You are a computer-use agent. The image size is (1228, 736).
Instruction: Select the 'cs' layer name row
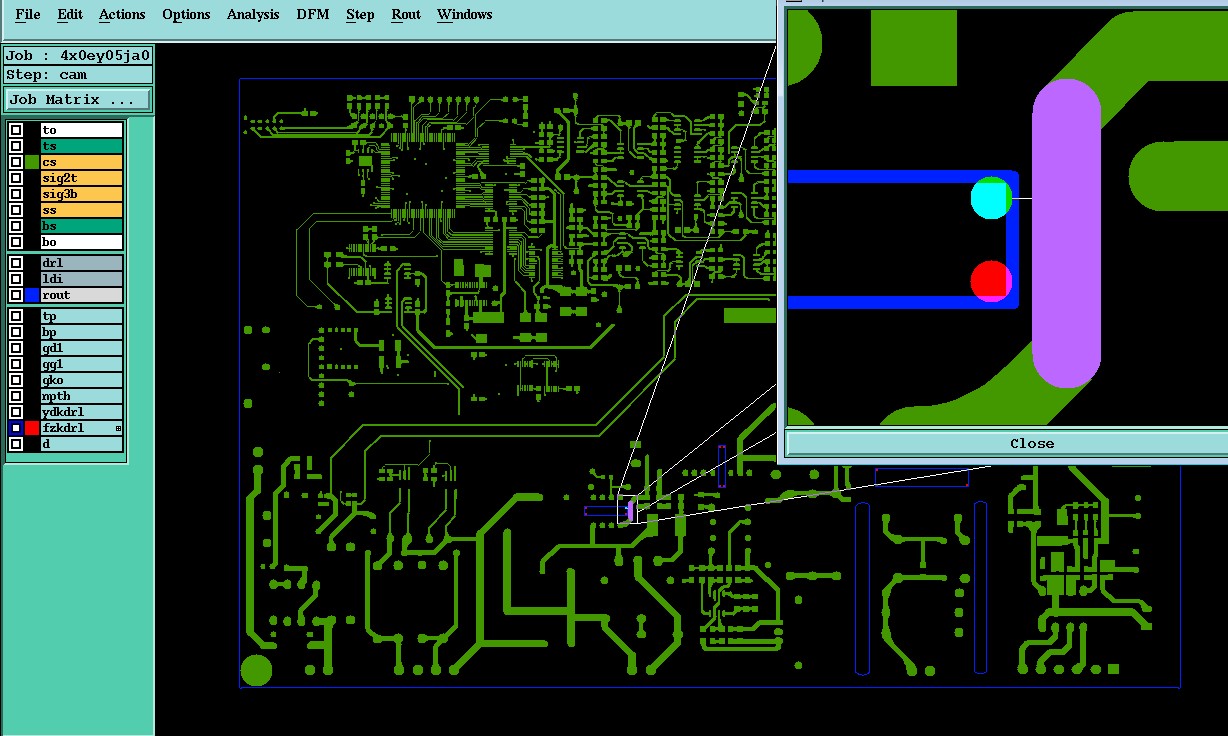(82, 162)
